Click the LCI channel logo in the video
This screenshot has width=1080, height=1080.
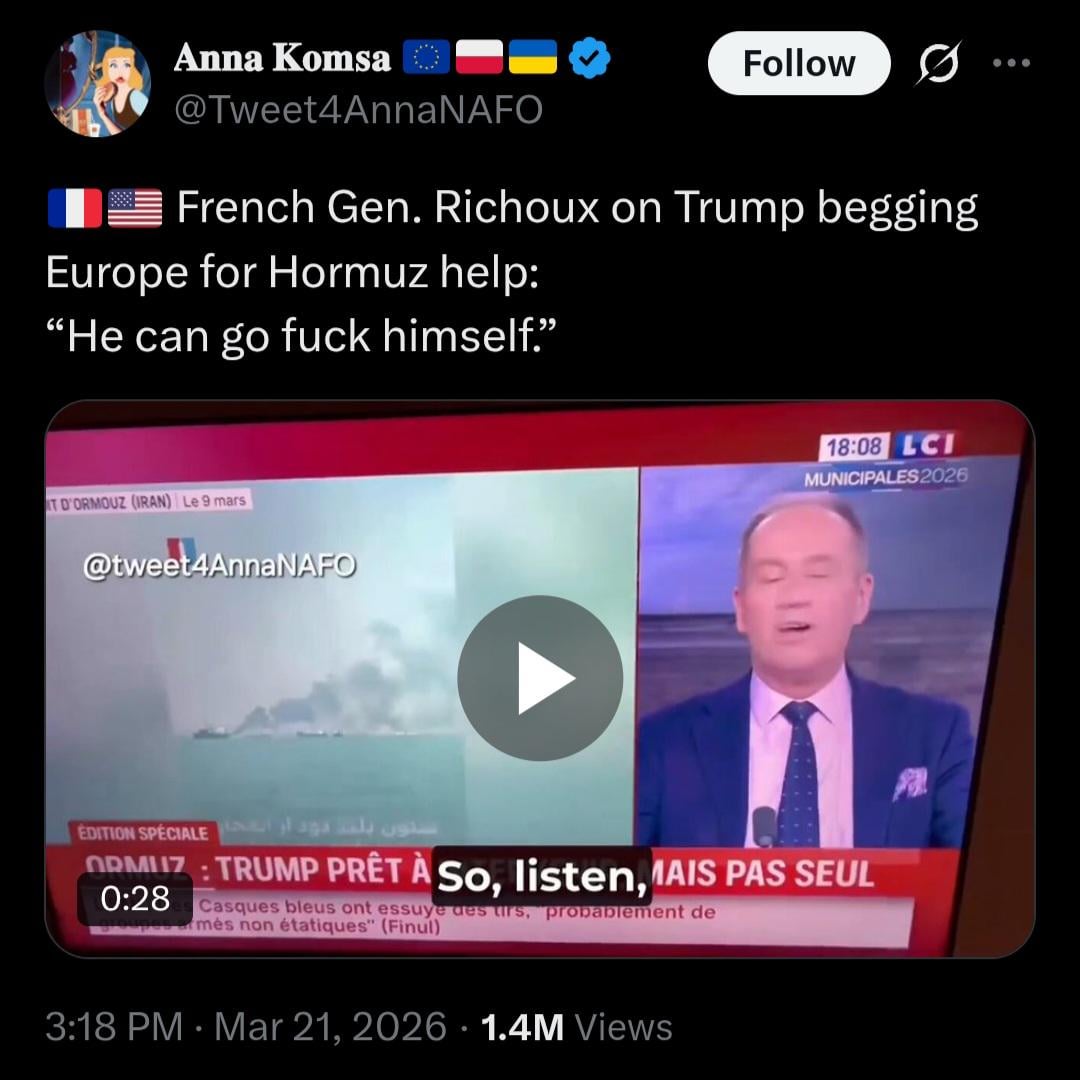[928, 446]
